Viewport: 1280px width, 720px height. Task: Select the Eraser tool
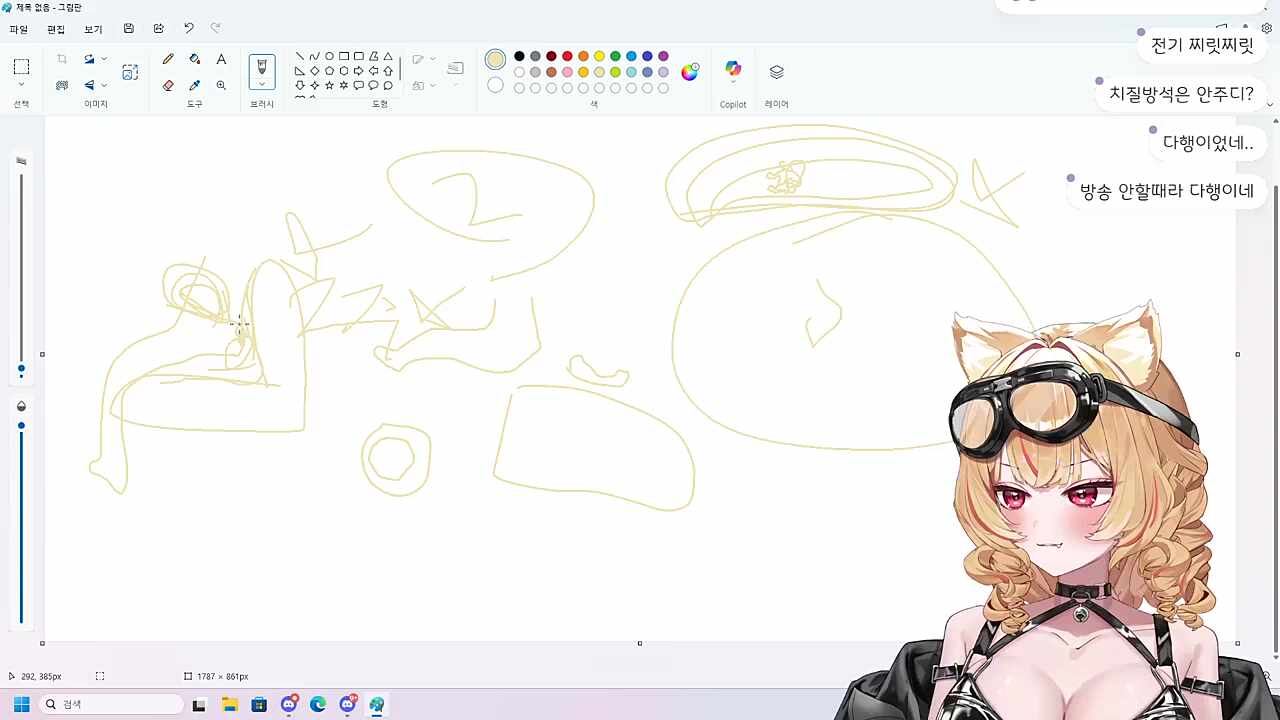(x=168, y=86)
